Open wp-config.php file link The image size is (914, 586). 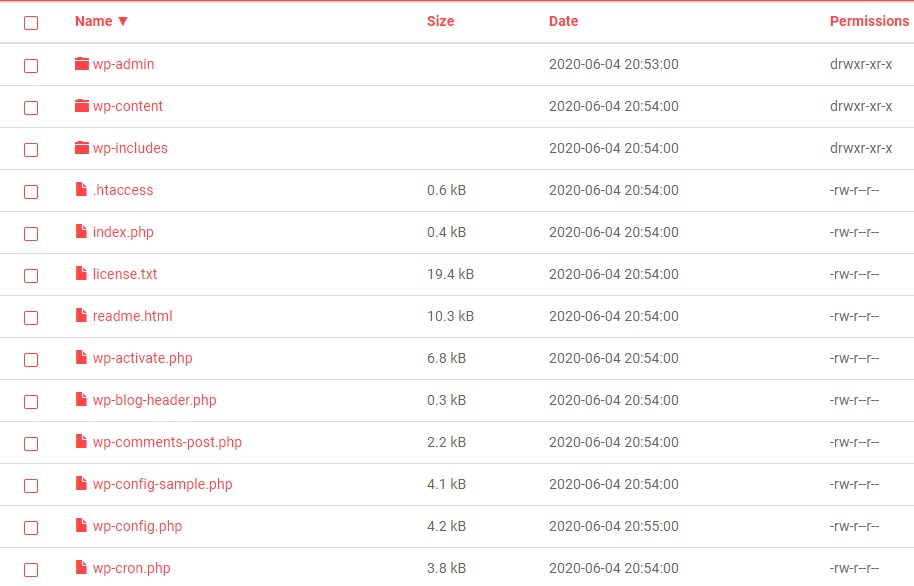tap(137, 526)
